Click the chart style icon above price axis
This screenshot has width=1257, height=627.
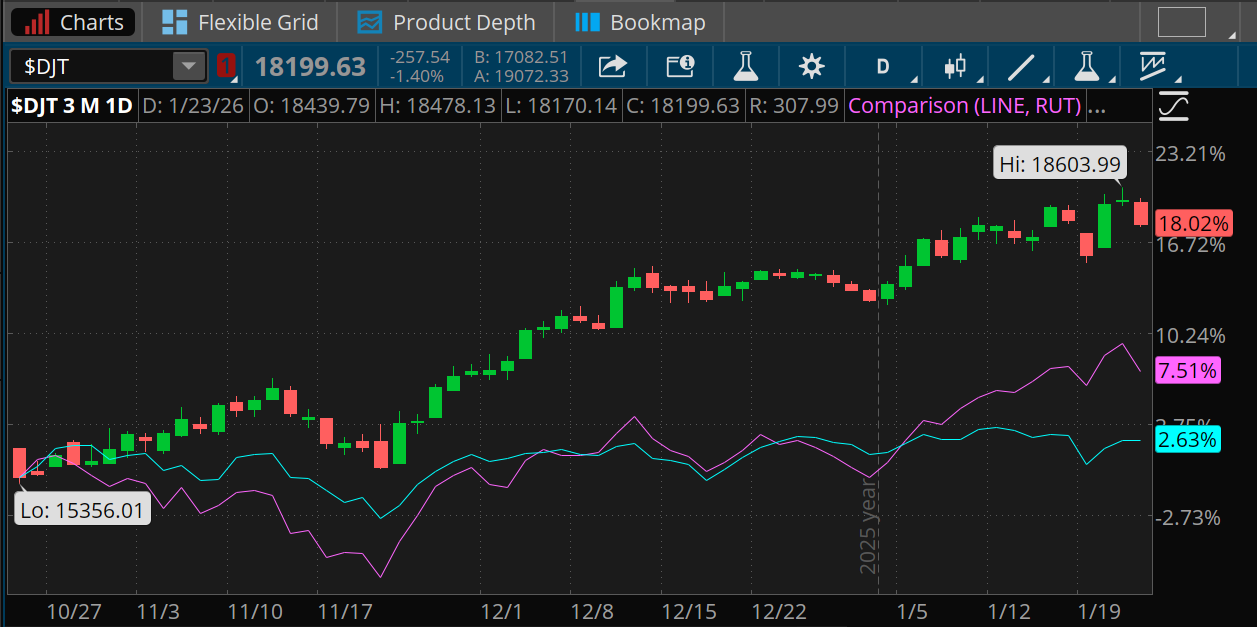1172,105
